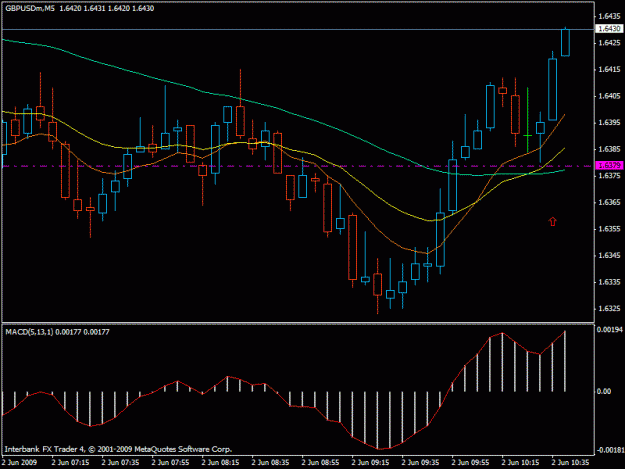Click the red up-arrow signal marker
Screen dimensions: 625x469
pyautogui.click(x=552, y=222)
